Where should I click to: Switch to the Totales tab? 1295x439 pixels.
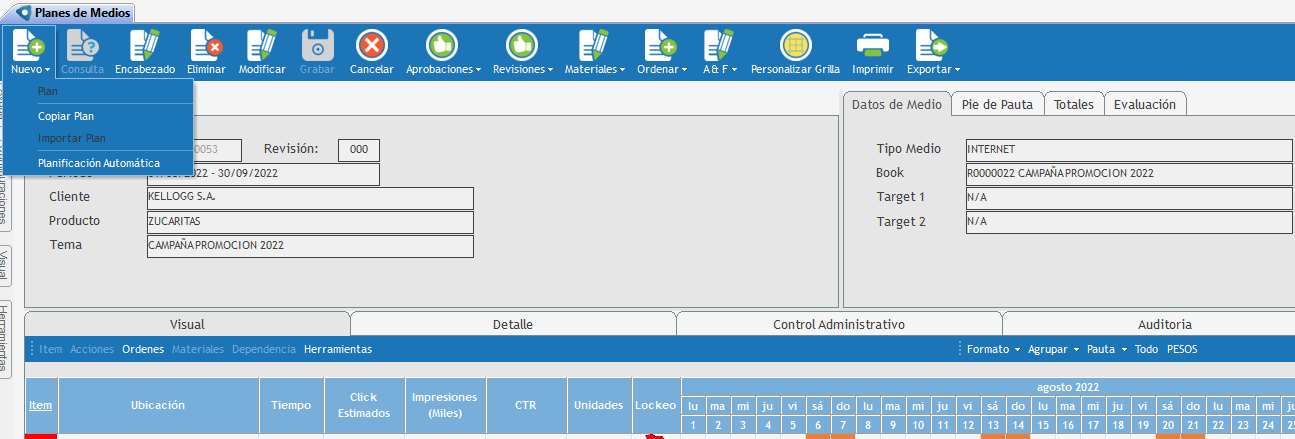(x=1074, y=104)
